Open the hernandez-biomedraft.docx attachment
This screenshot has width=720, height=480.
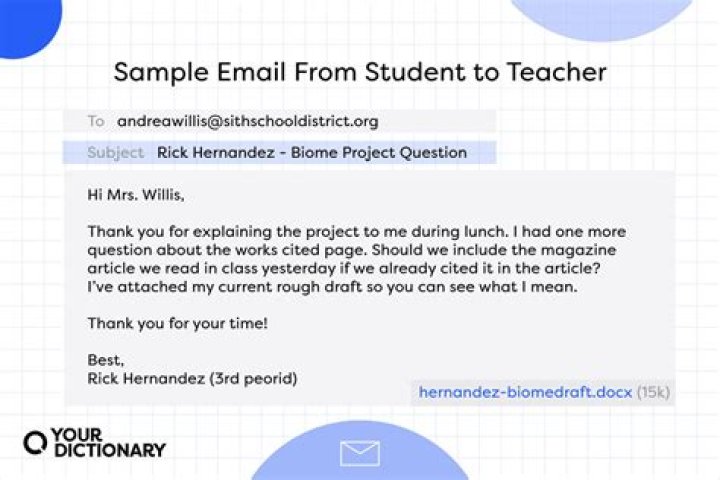tap(525, 392)
